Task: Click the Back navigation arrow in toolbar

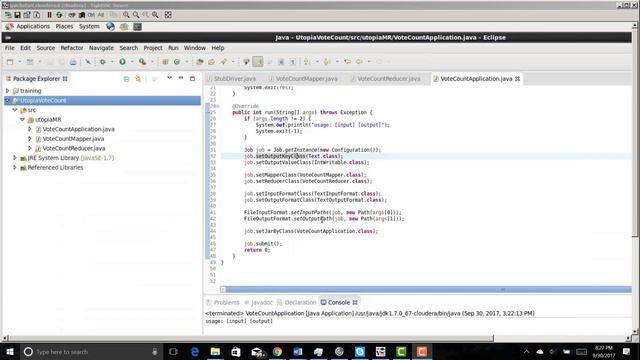Action: pos(359,62)
